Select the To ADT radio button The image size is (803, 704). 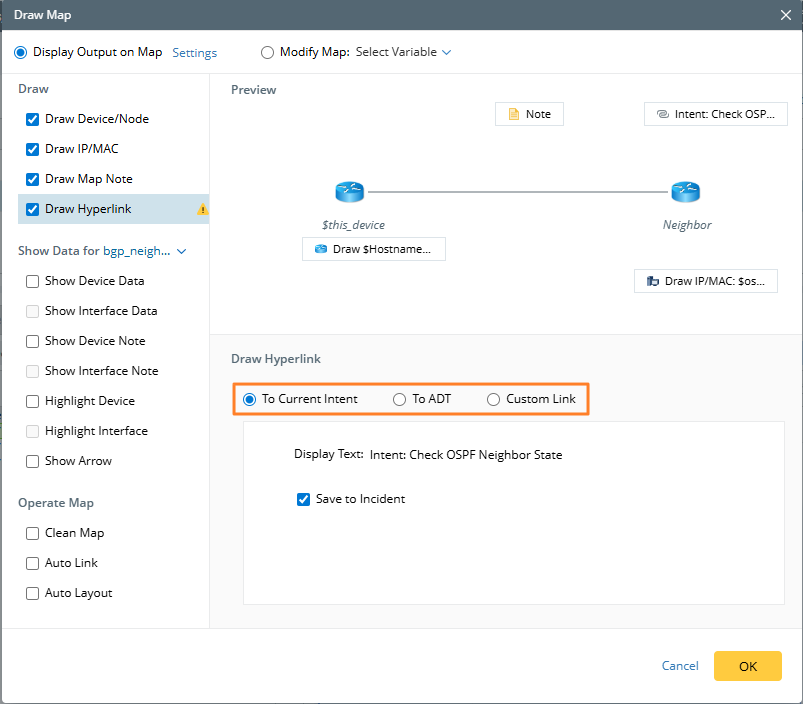[400, 399]
